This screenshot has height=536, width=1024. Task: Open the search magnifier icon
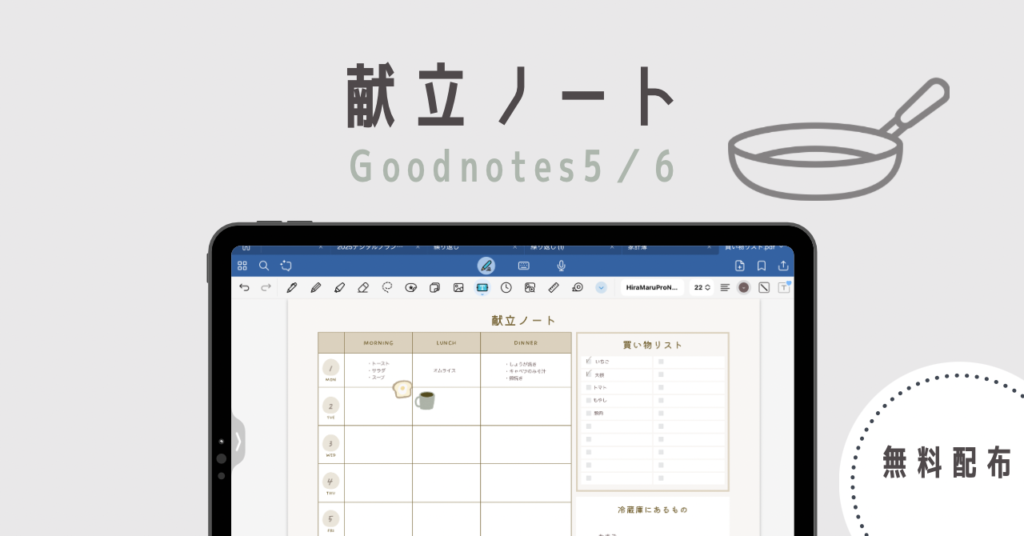click(264, 266)
